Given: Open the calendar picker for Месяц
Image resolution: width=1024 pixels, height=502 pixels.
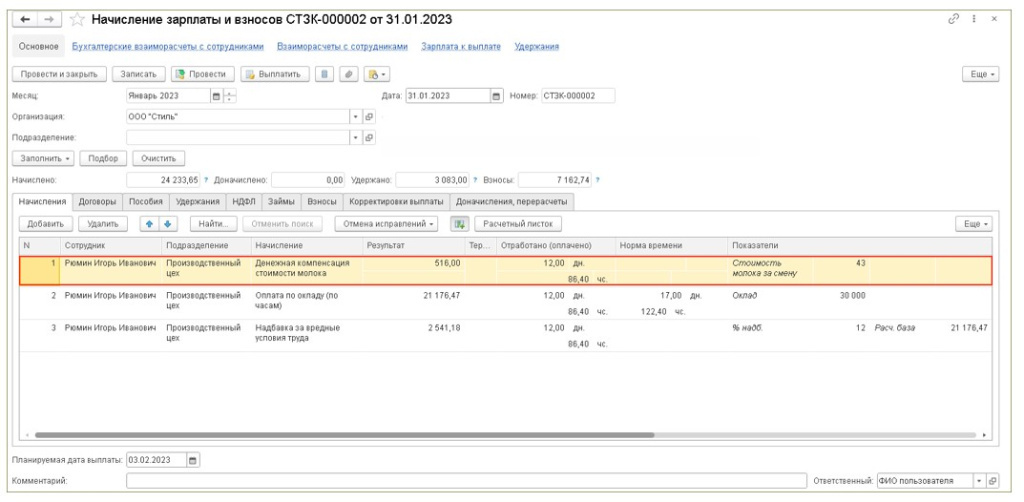Looking at the screenshot, I should [x=216, y=96].
